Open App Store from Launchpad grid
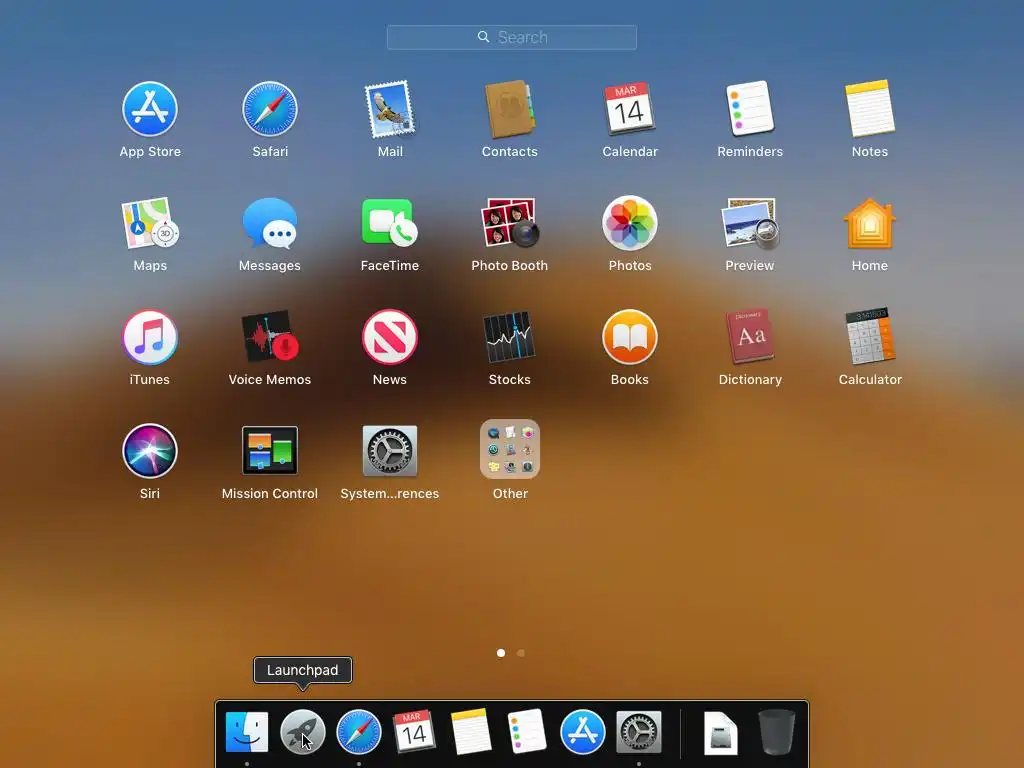This screenshot has height=768, width=1024. (150, 109)
